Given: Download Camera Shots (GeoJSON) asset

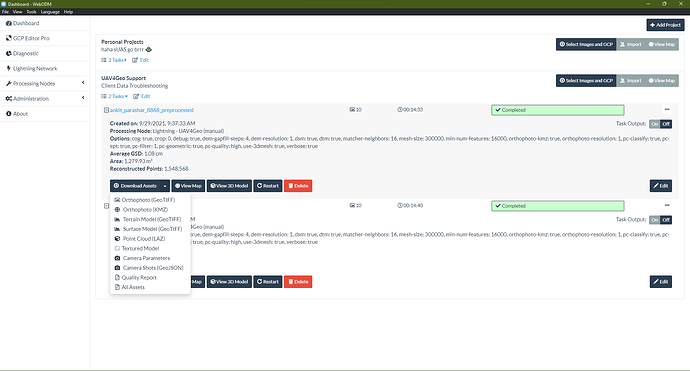Looking at the screenshot, I should (150, 268).
